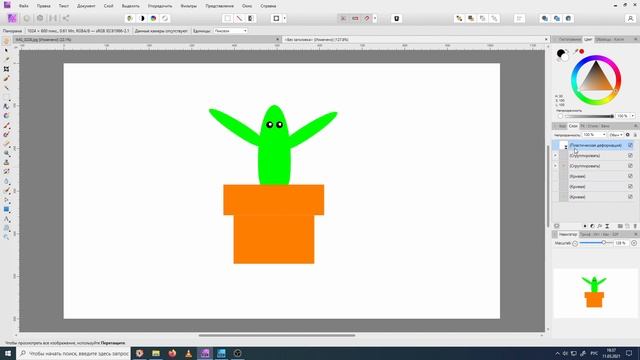Open the Документ menu

point(86,6)
